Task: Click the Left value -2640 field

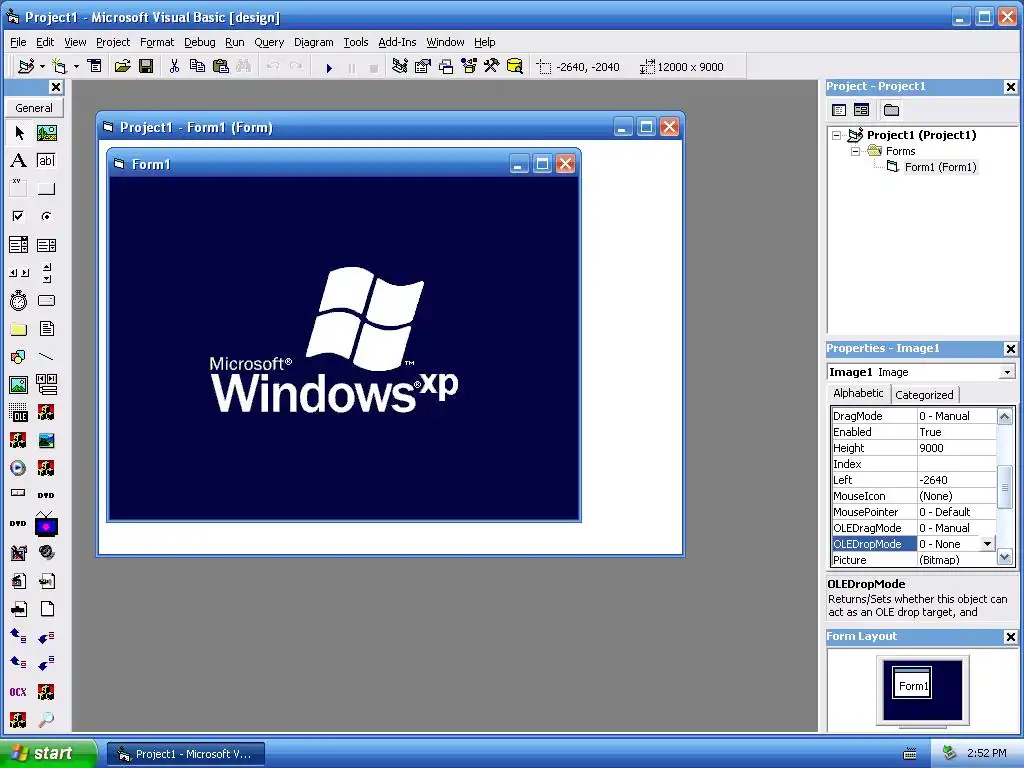Action: (x=957, y=480)
